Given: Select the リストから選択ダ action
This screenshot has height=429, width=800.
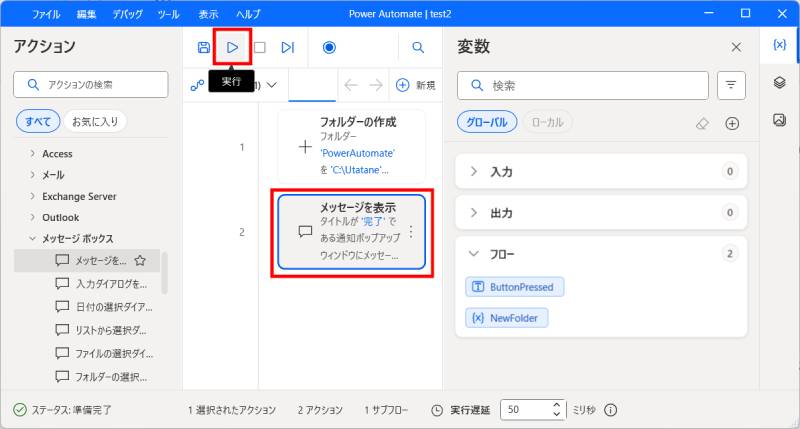Looking at the screenshot, I should [101, 330].
